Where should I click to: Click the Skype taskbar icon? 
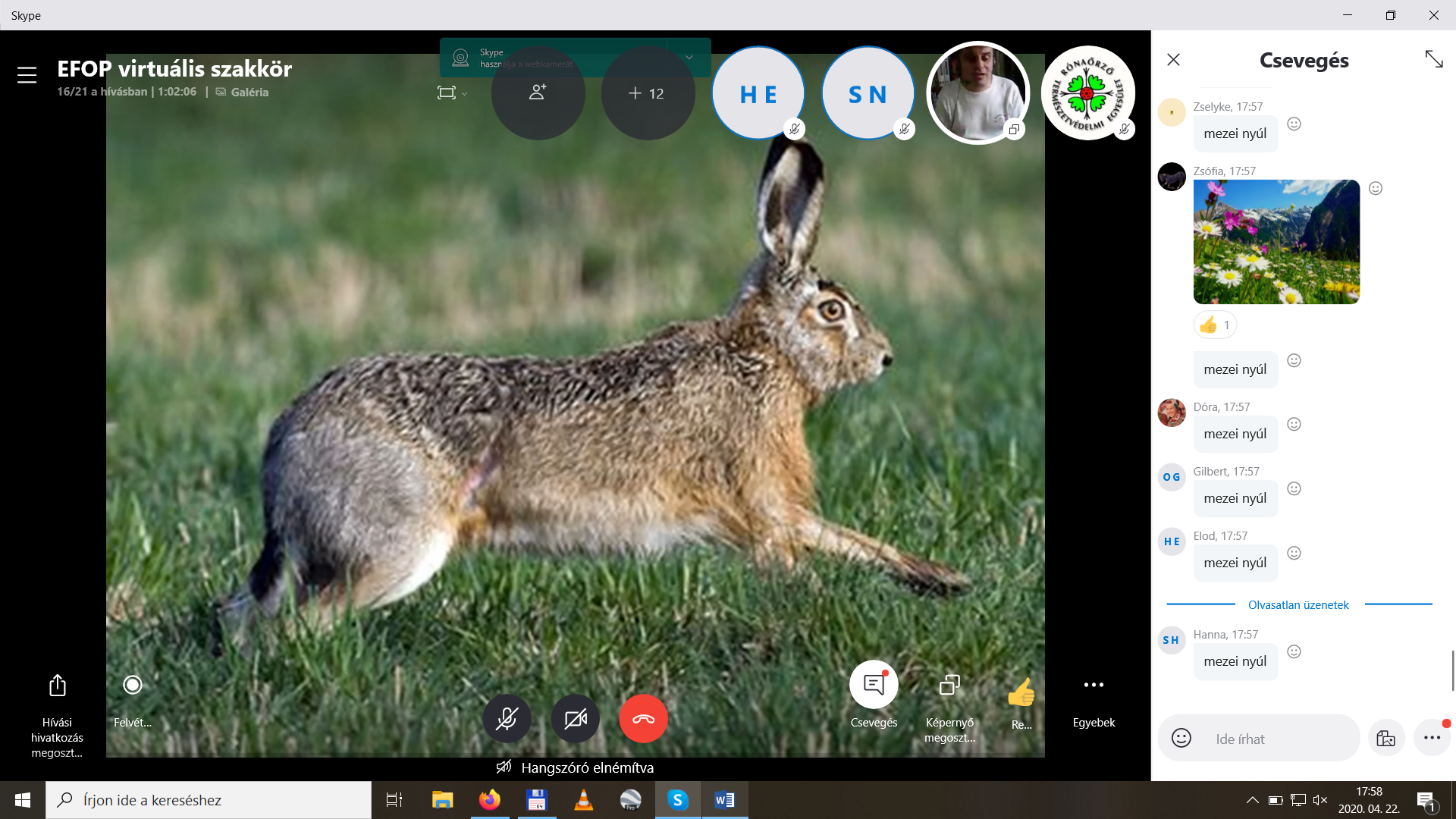point(677,800)
